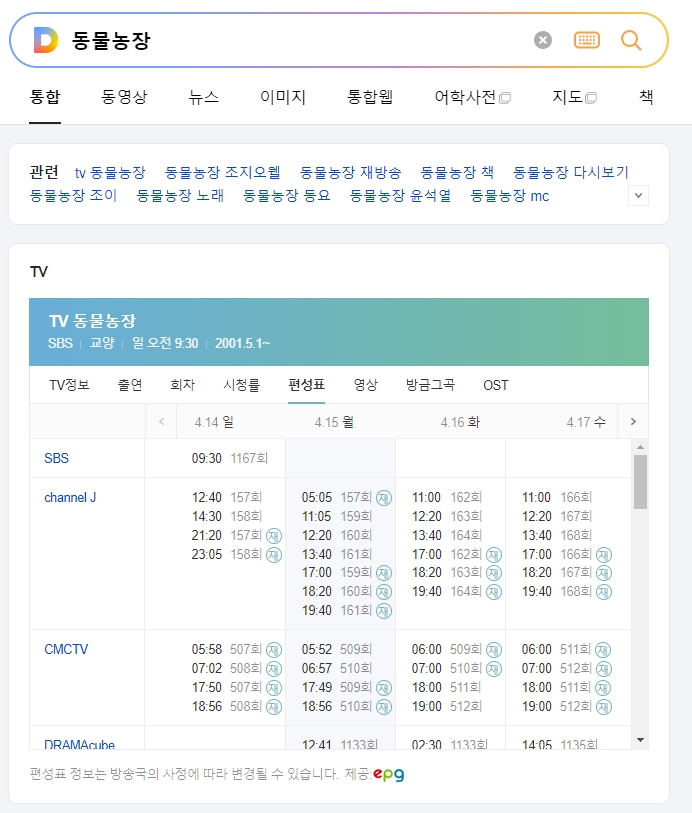Click related search 동물농장 책
The height and width of the screenshot is (813, 692).
(x=457, y=173)
